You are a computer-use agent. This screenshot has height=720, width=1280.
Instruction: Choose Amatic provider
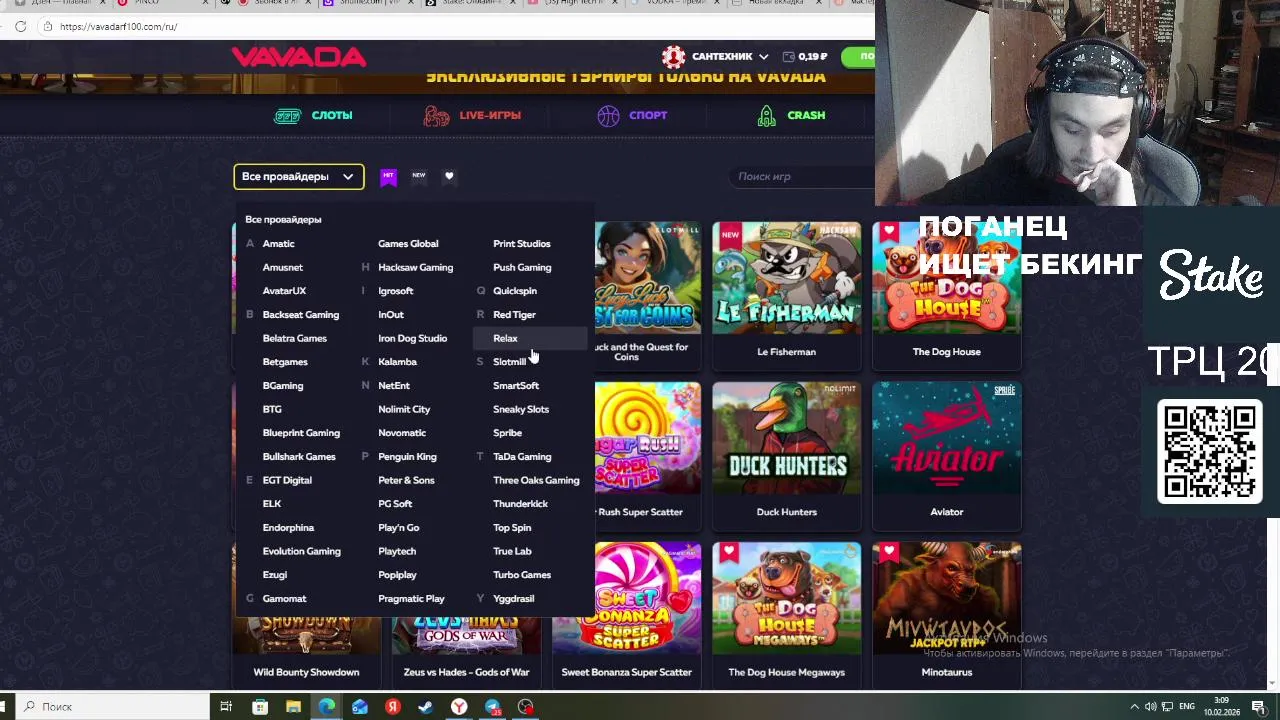[278, 244]
